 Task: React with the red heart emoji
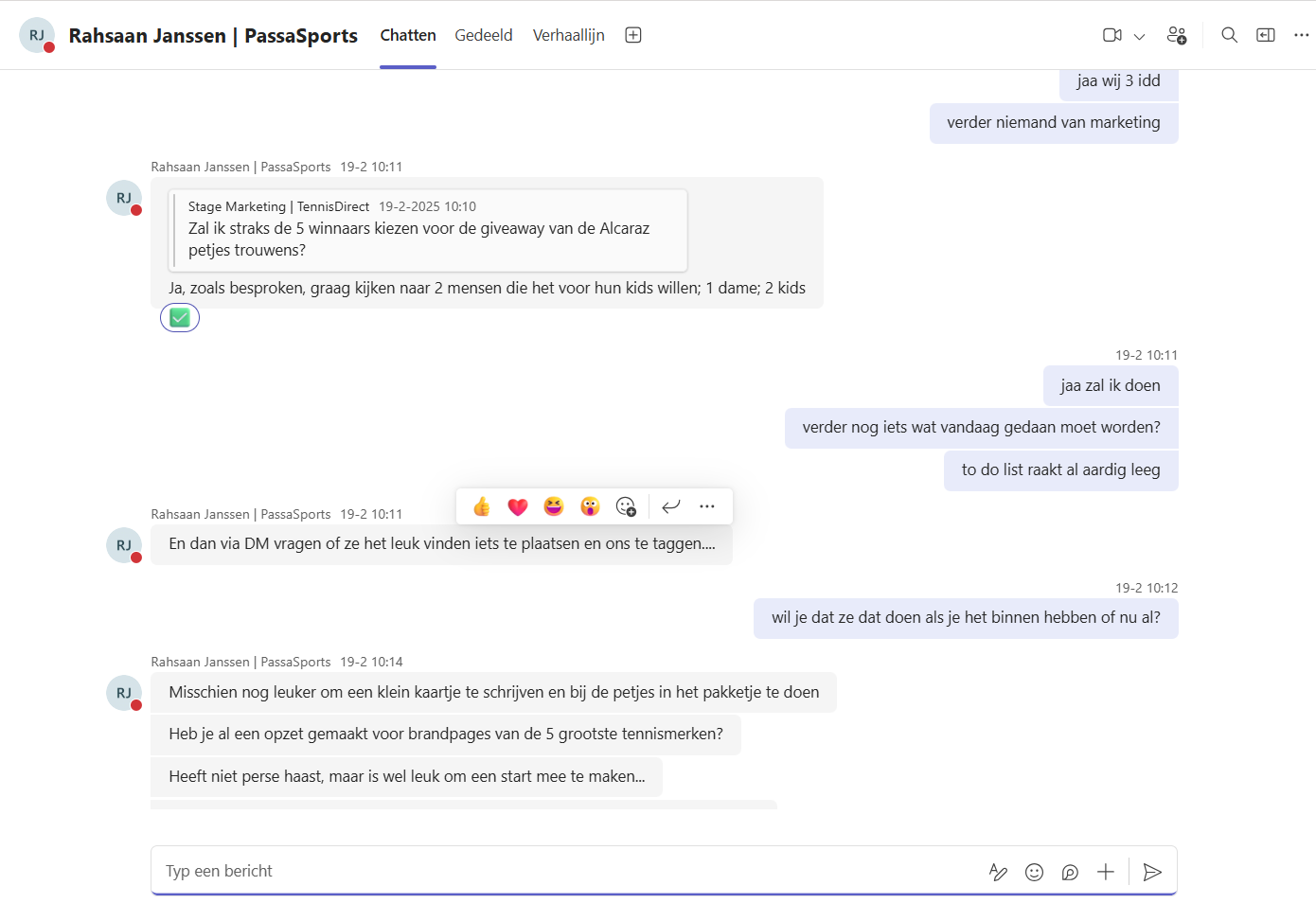pyautogui.click(x=518, y=506)
